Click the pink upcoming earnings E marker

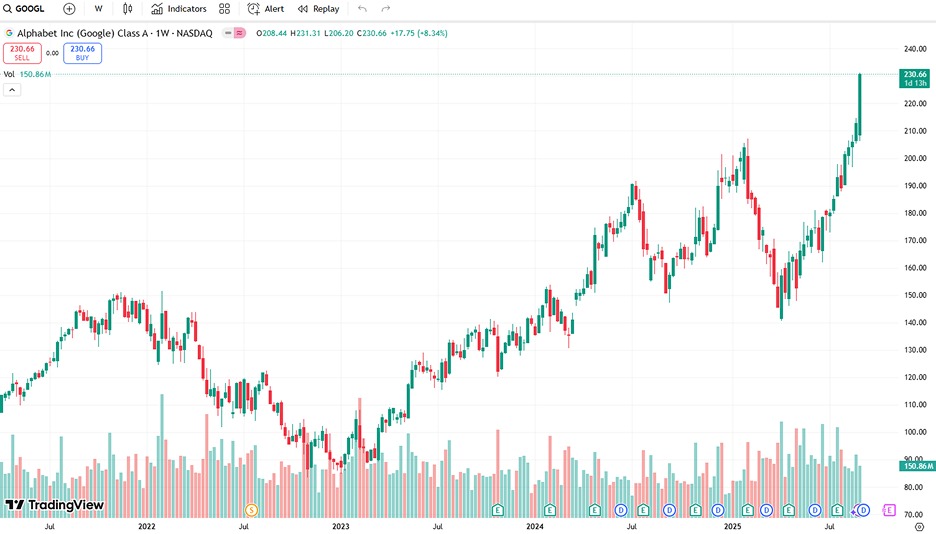889,510
